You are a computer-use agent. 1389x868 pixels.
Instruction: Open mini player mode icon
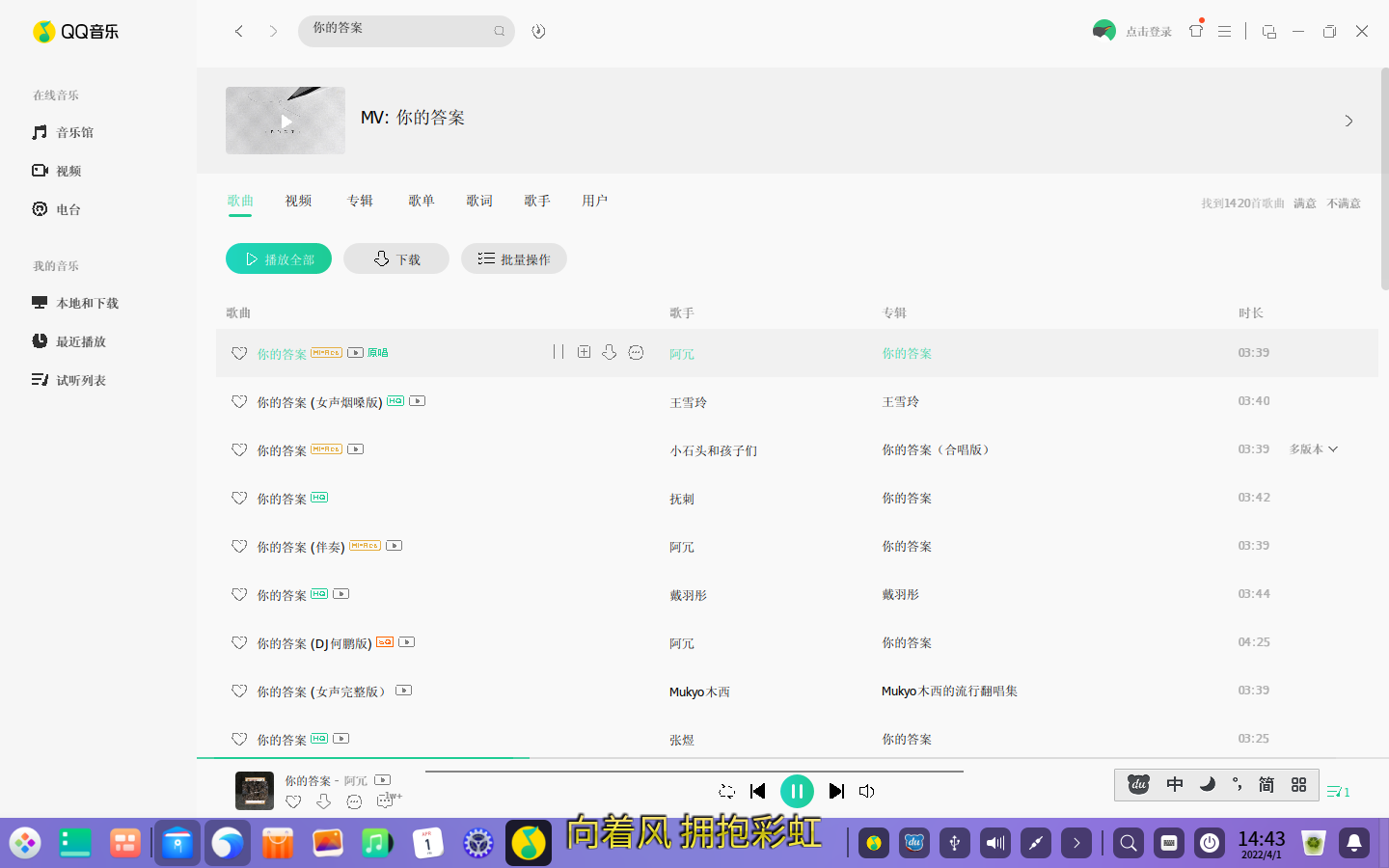tap(1269, 31)
